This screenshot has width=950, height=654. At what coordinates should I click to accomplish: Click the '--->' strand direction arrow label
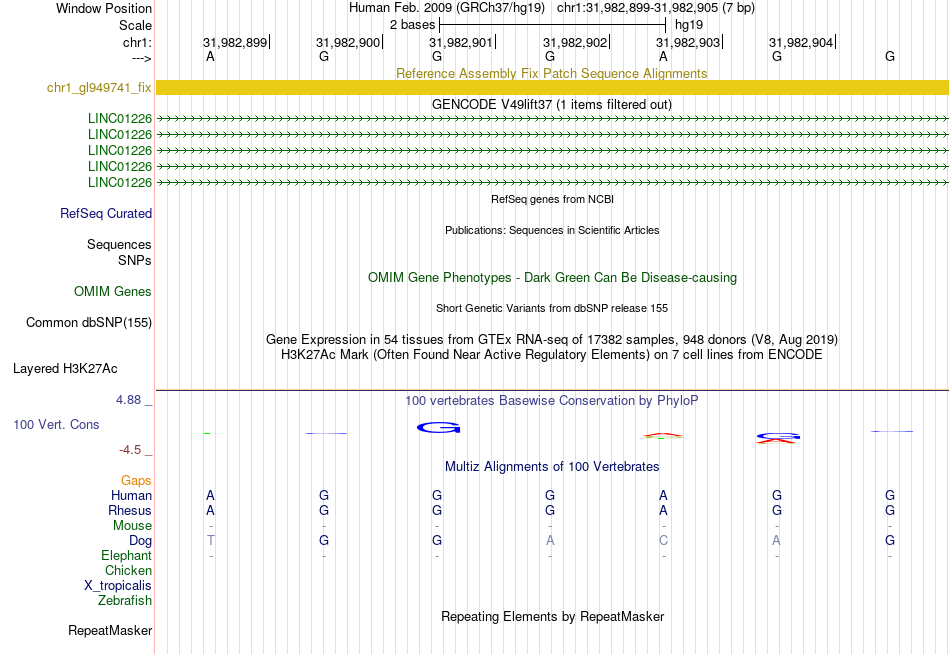(x=141, y=58)
